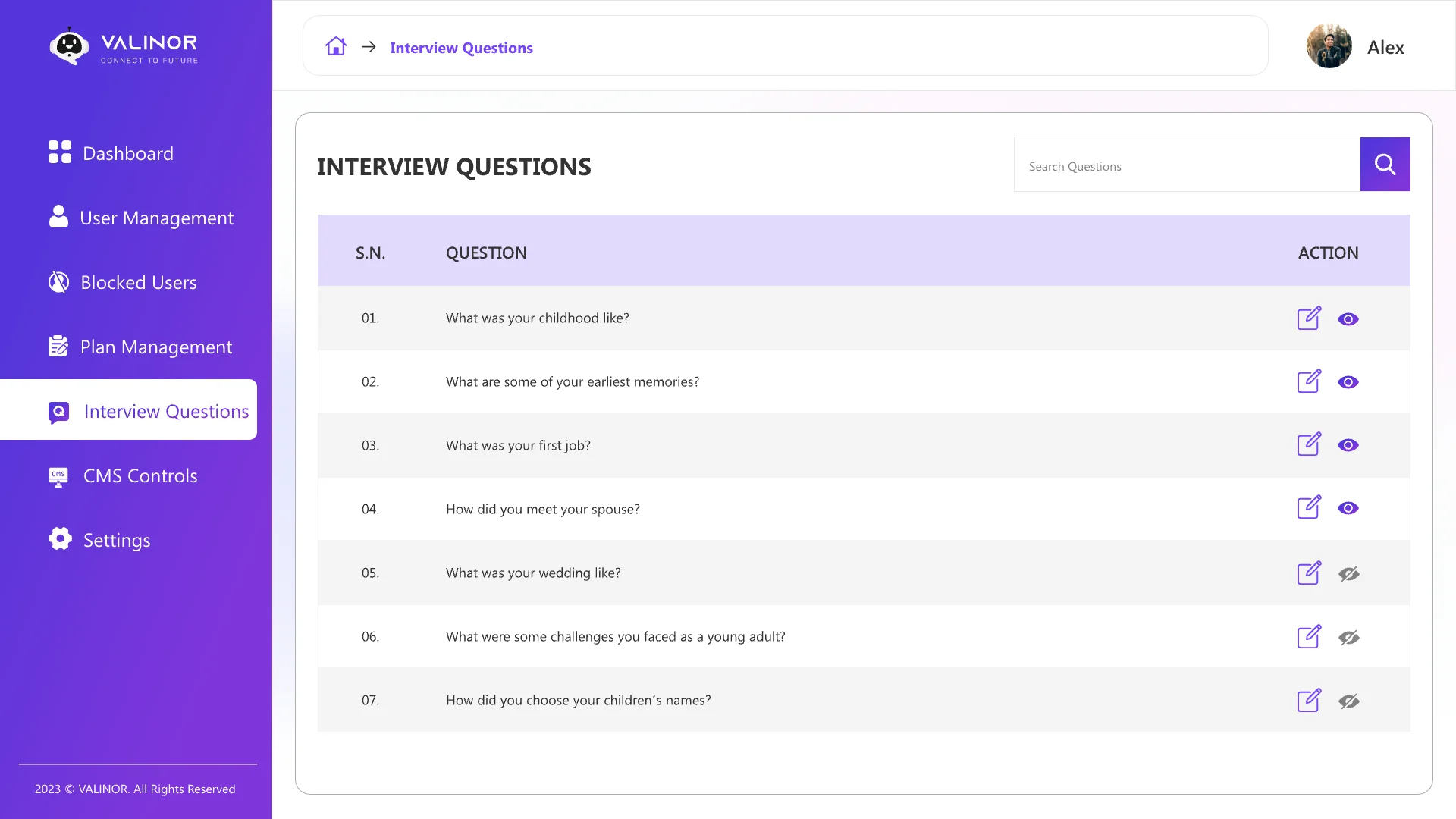The height and width of the screenshot is (819, 1456).
Task: Edit the 'first job' question
Action: click(x=1309, y=445)
